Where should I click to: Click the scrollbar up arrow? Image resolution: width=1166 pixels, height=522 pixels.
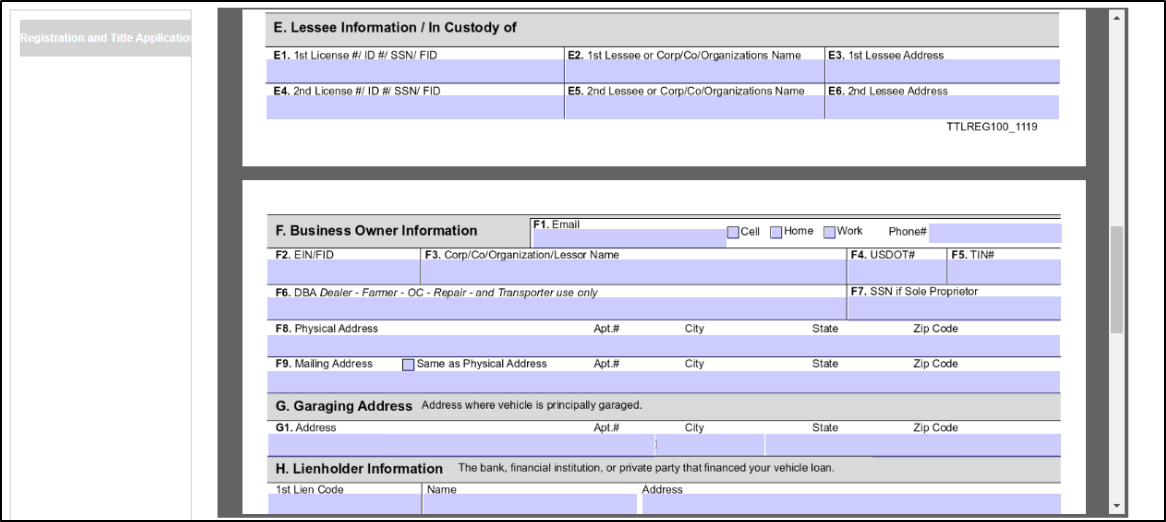point(1117,18)
